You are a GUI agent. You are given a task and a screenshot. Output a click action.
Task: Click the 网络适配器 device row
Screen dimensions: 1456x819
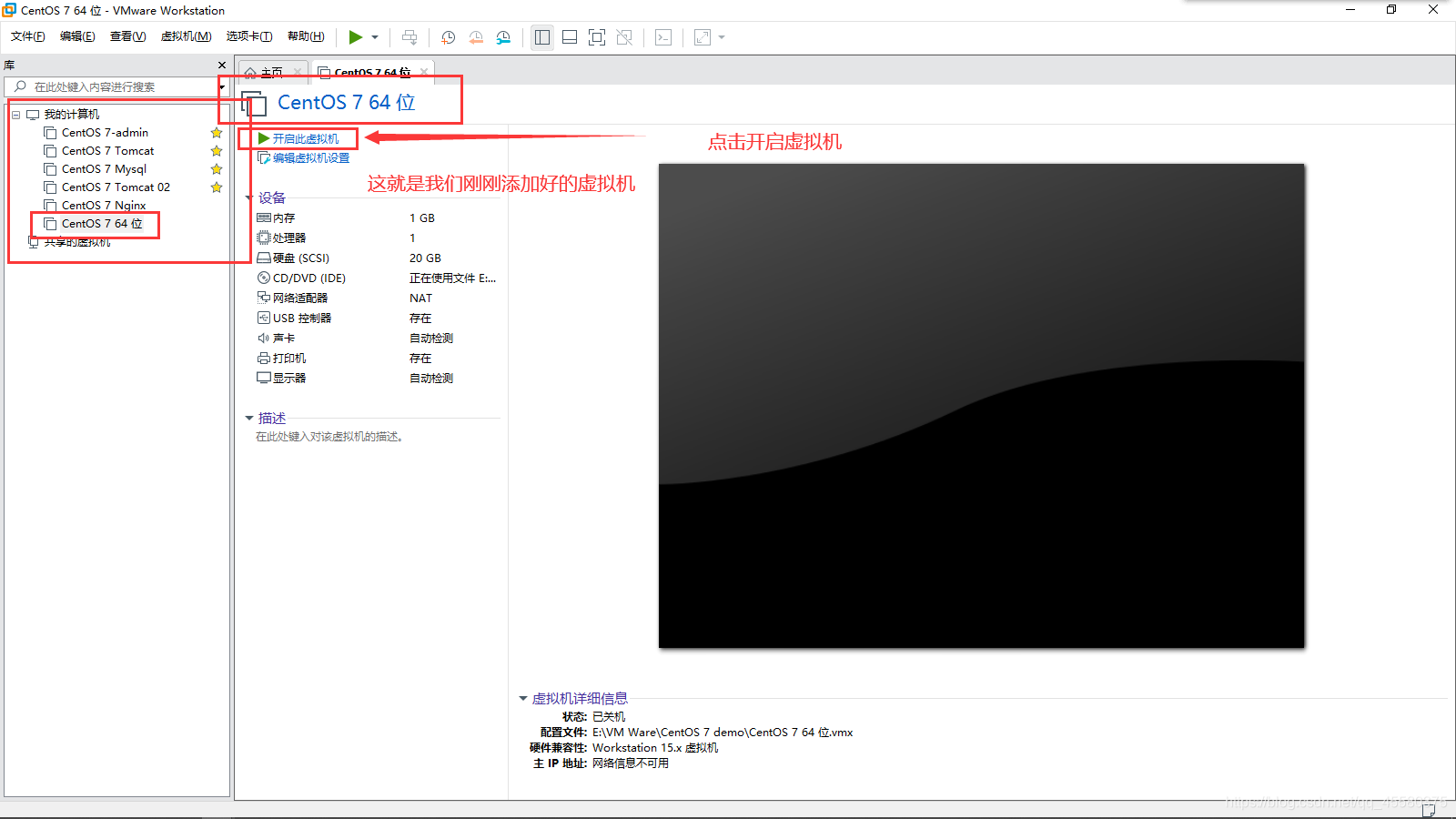(377, 298)
